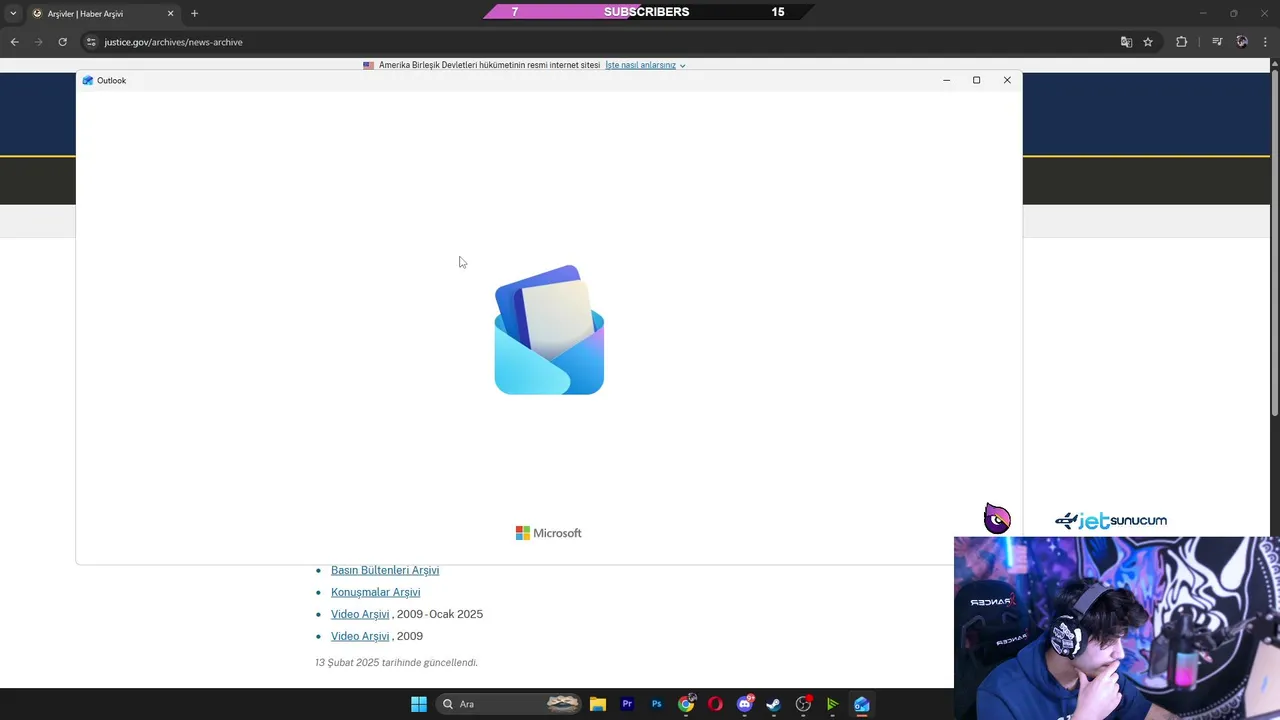Open Chrome media controls icon
This screenshot has height=720, width=1280.
(x=1217, y=42)
